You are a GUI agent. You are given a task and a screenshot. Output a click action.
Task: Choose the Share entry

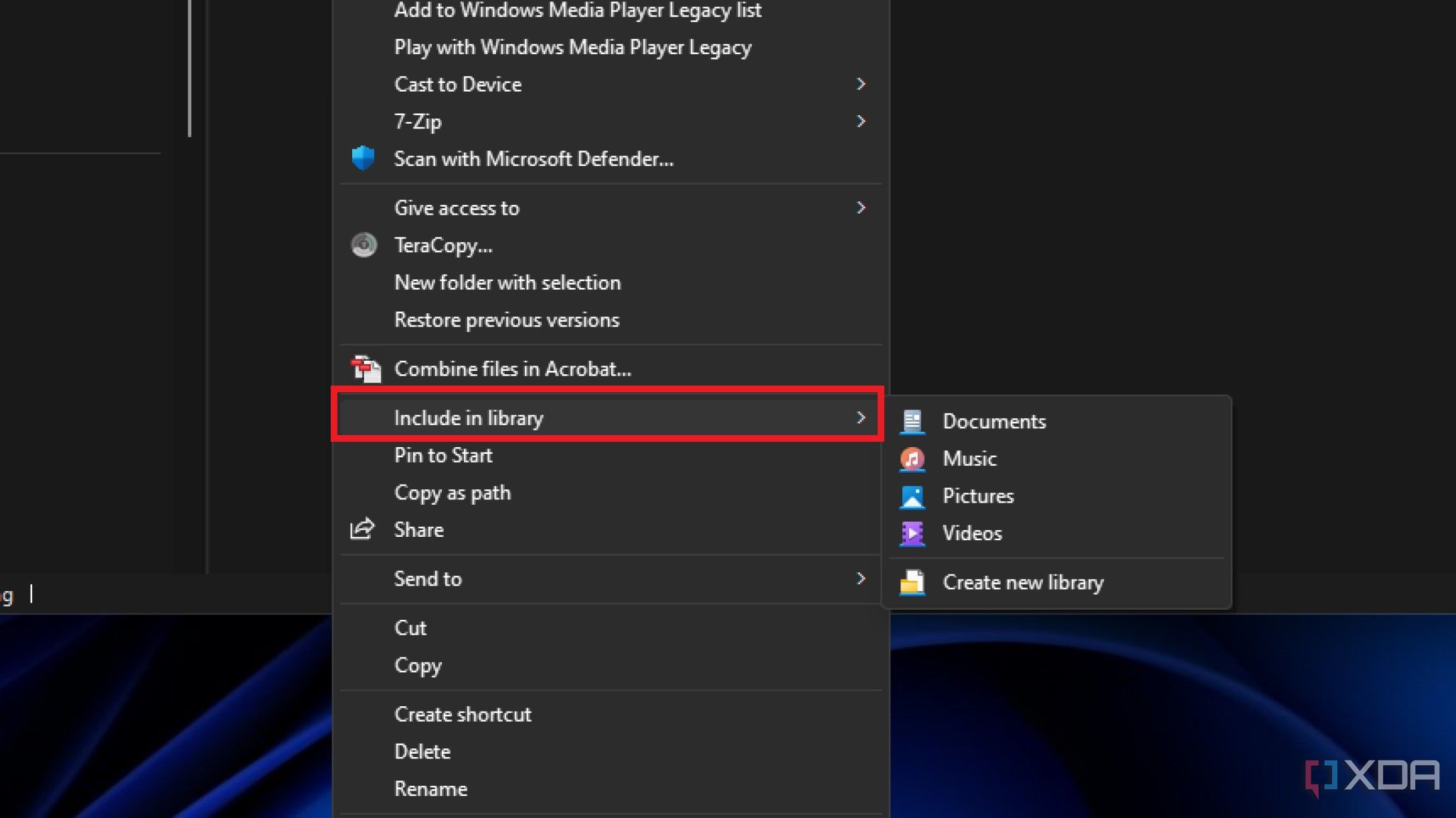point(611,529)
